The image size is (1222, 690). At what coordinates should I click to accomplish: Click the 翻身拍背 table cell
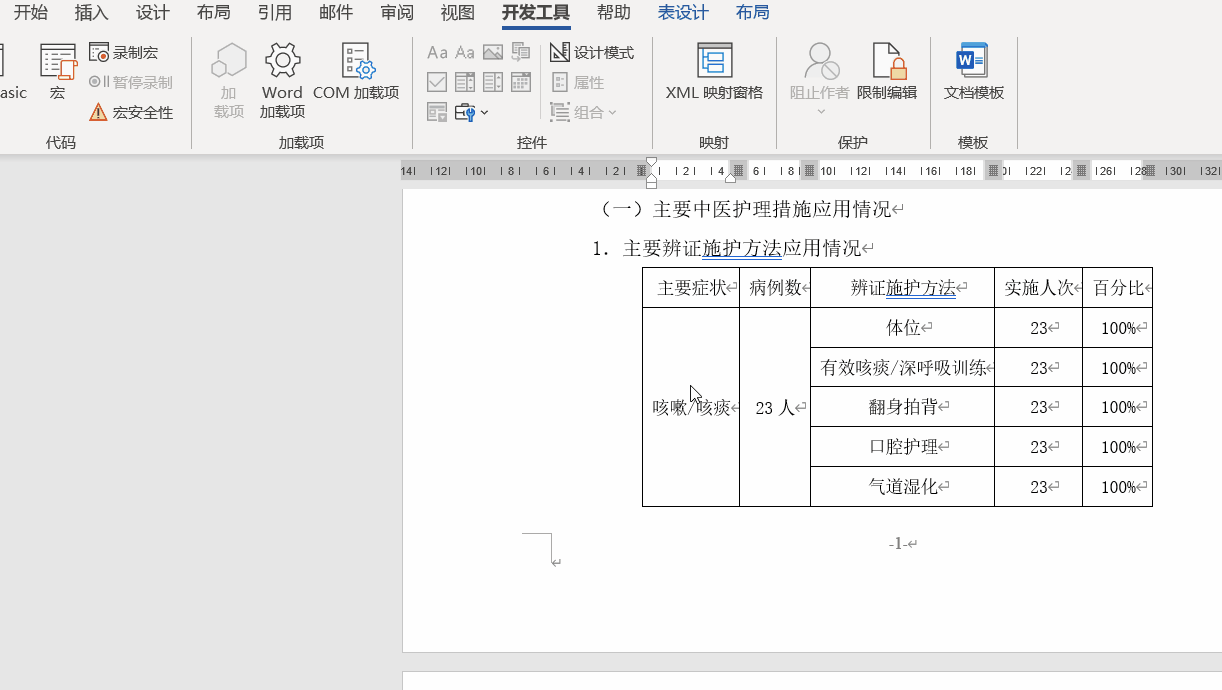[903, 407]
